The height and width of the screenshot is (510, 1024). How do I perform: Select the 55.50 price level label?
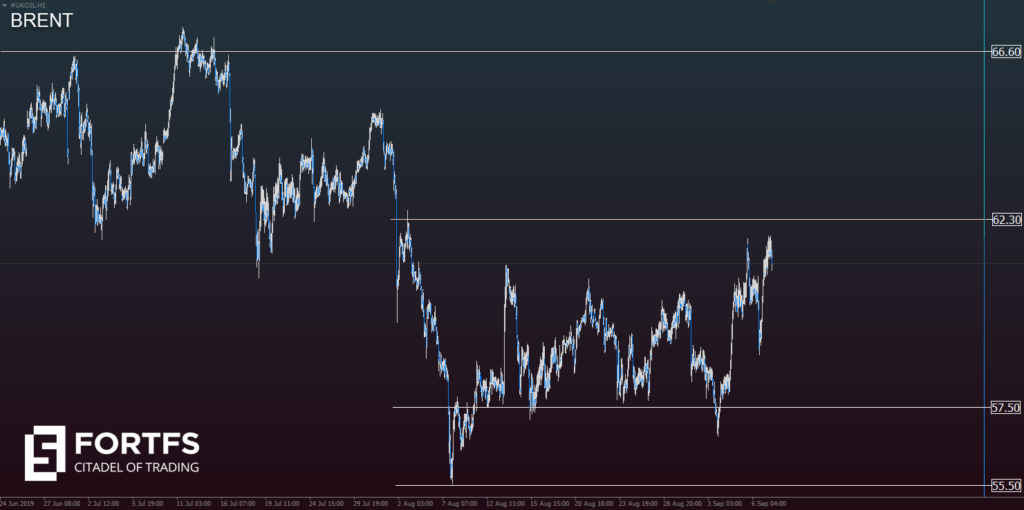point(1005,486)
